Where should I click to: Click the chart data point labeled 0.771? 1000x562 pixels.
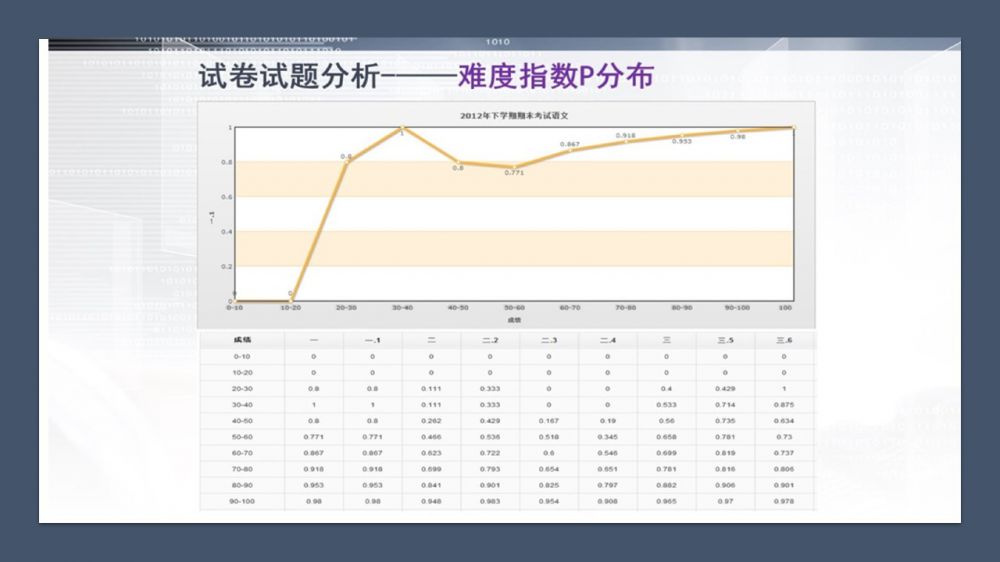[x=514, y=167]
